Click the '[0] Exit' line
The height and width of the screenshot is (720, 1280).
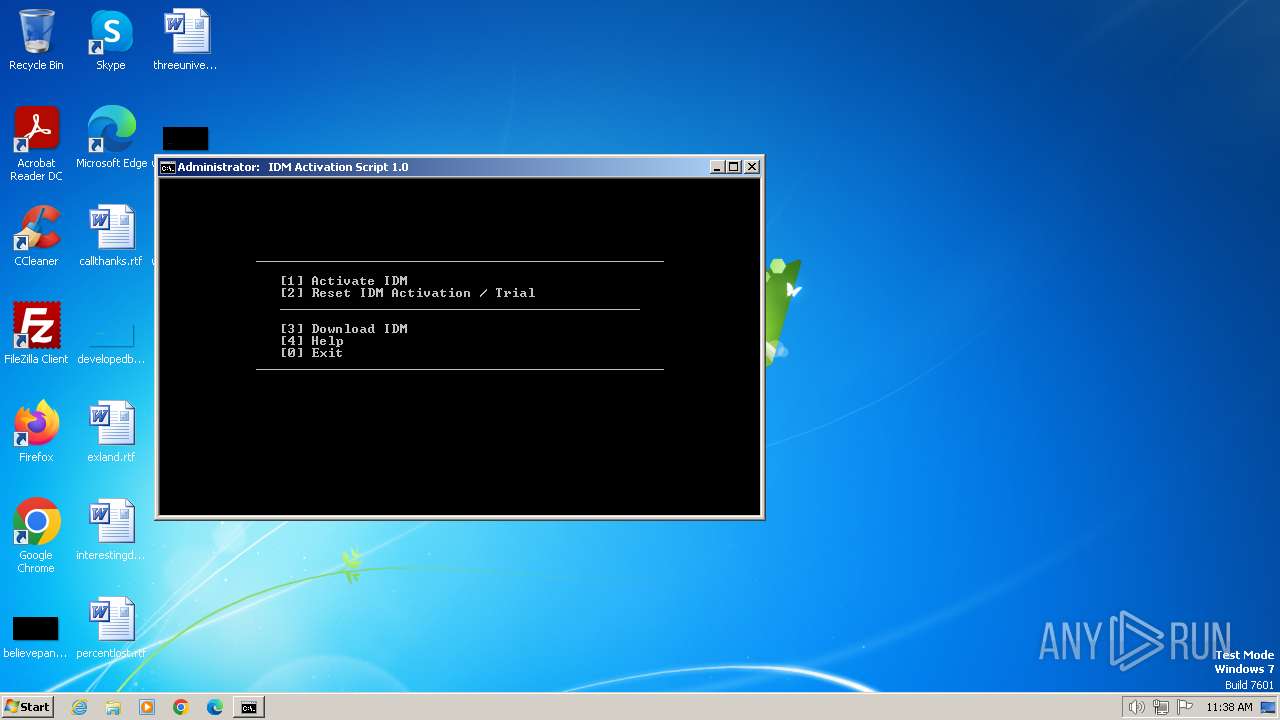pos(312,353)
